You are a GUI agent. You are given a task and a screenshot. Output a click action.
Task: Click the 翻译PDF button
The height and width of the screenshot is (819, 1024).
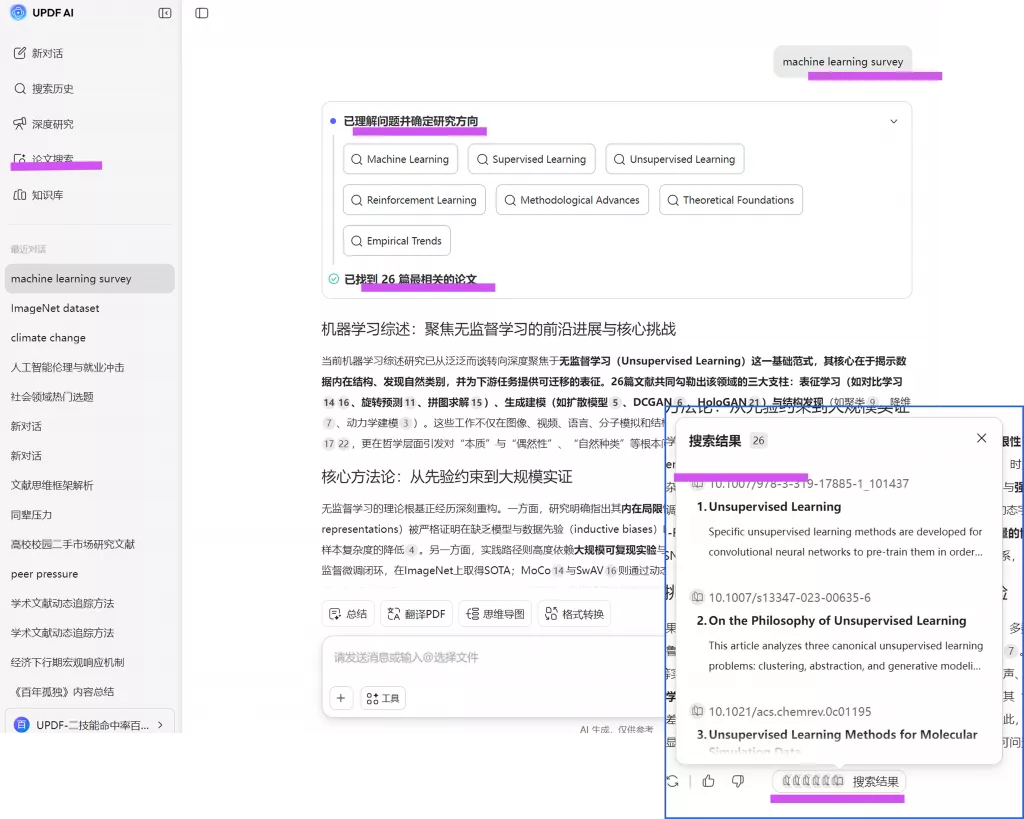pyautogui.click(x=417, y=614)
